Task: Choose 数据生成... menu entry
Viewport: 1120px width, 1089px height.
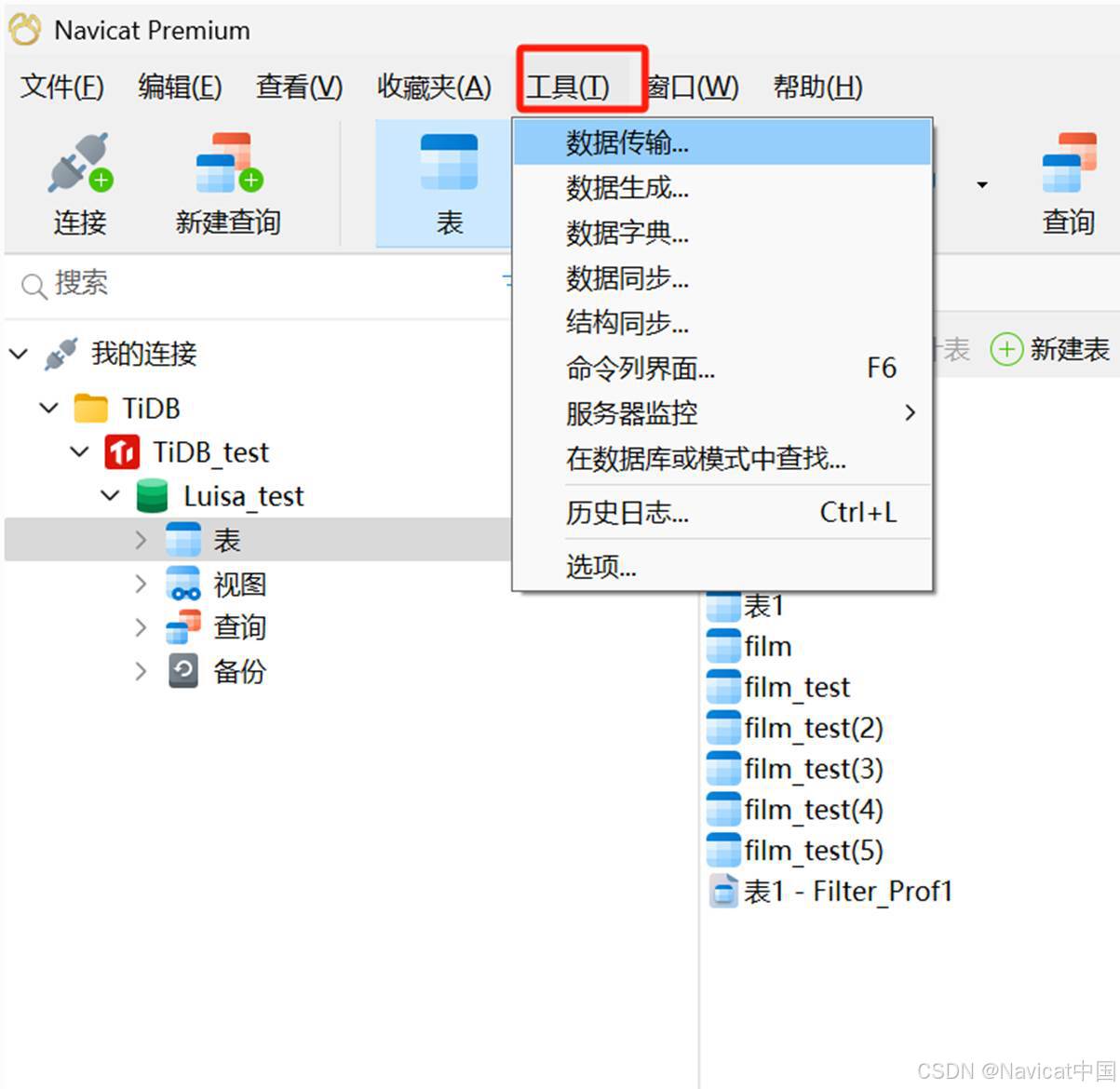Action: [722, 187]
